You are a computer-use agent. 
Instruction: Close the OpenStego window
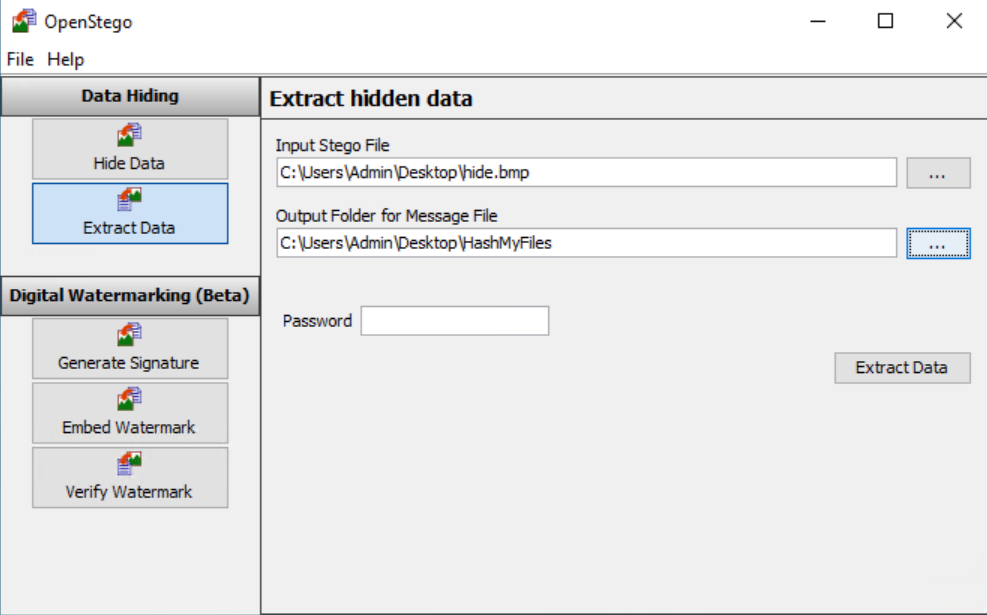[953, 21]
